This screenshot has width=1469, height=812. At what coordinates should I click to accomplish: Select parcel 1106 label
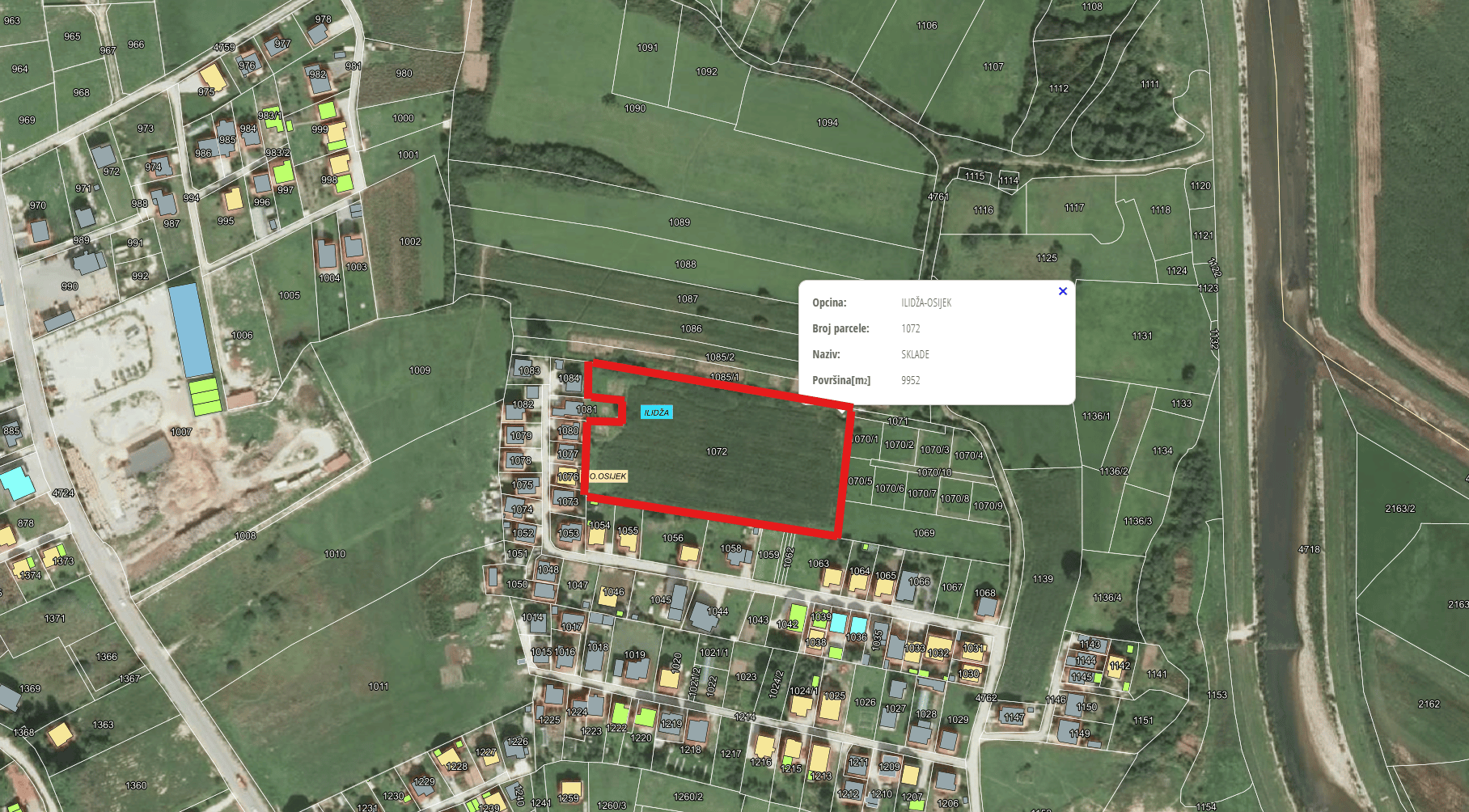click(927, 26)
